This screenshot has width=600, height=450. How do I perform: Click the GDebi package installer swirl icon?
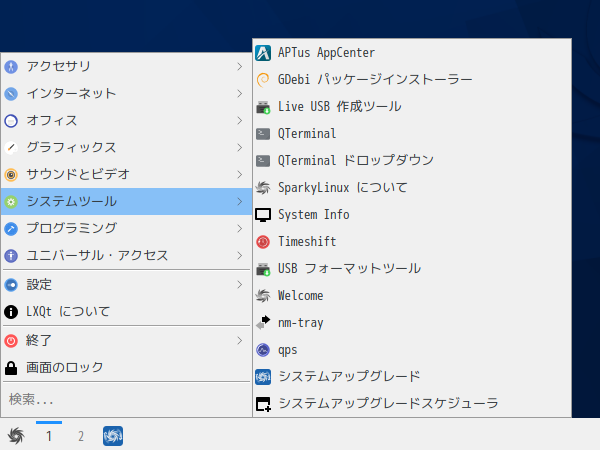263,80
